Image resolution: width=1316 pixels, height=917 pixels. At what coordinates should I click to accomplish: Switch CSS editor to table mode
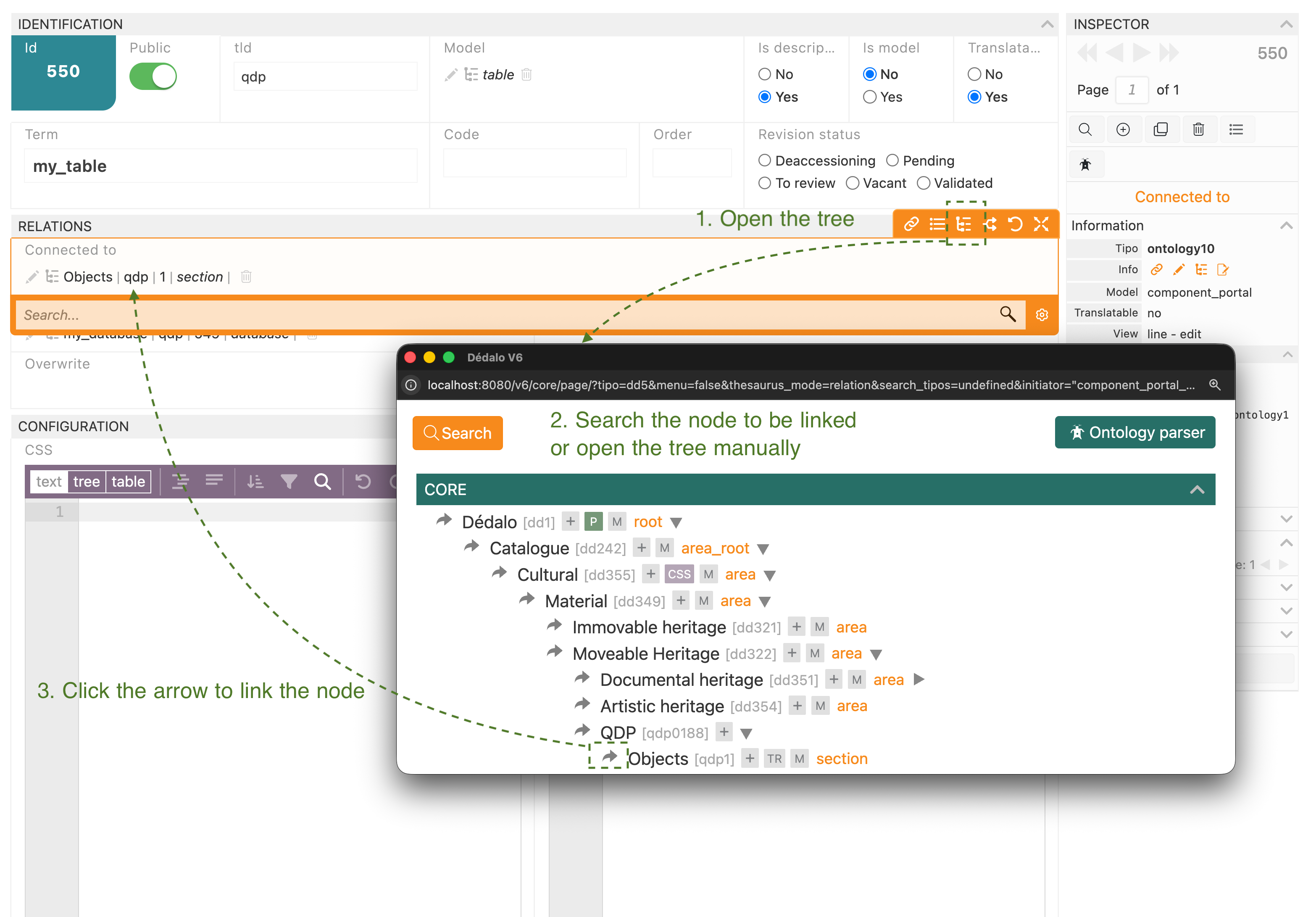(x=129, y=482)
